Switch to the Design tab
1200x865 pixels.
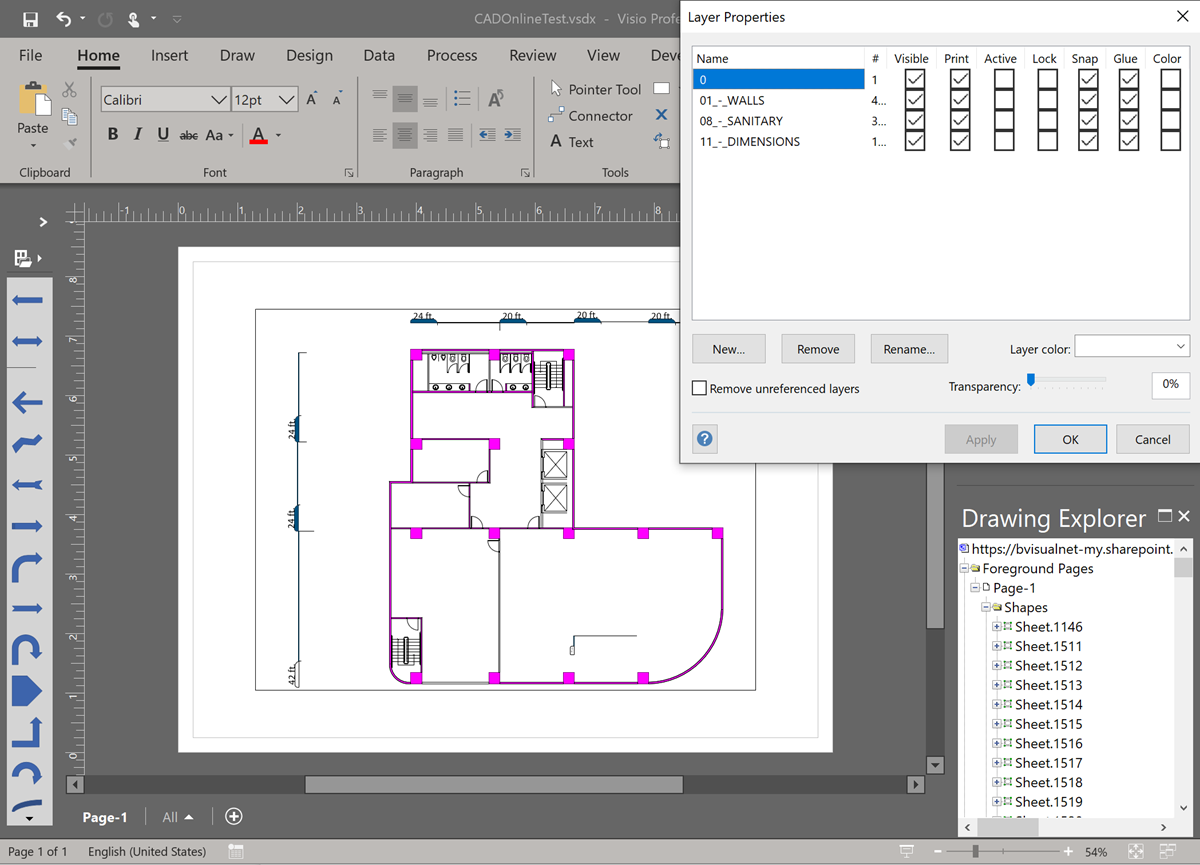point(309,56)
